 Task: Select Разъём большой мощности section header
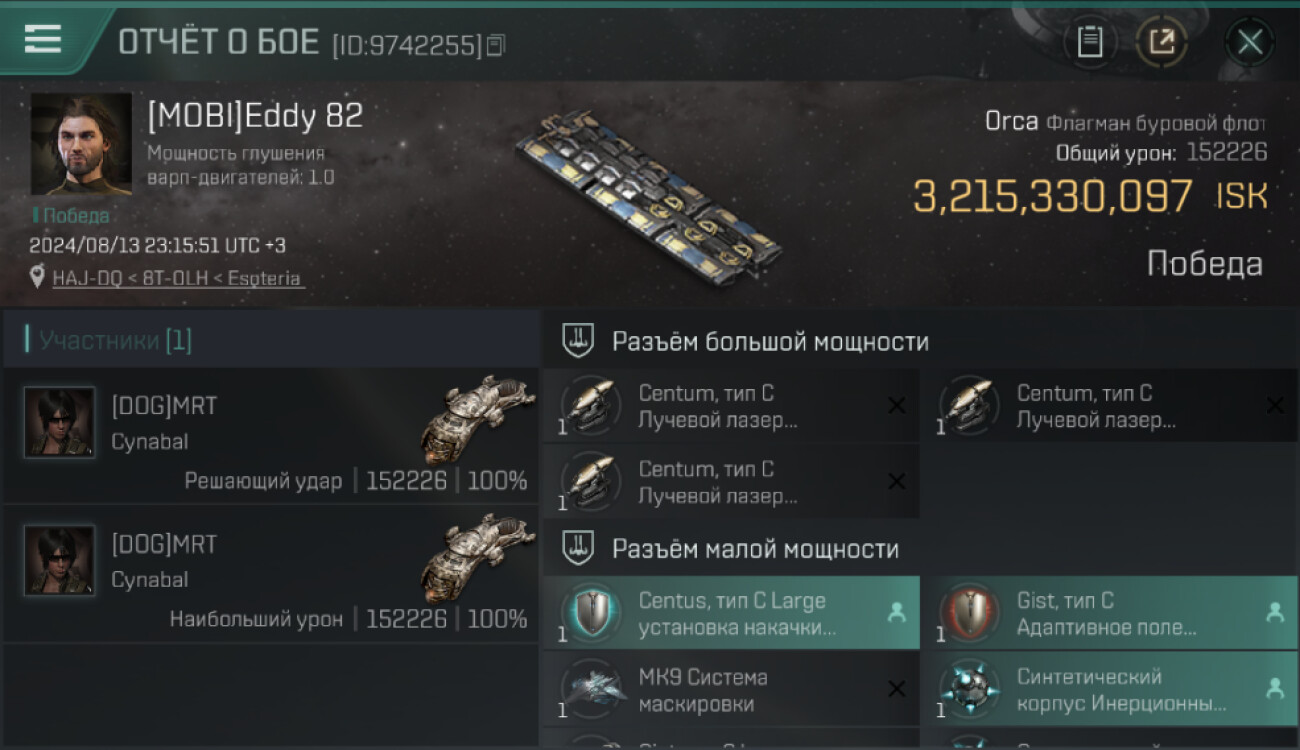920,341
